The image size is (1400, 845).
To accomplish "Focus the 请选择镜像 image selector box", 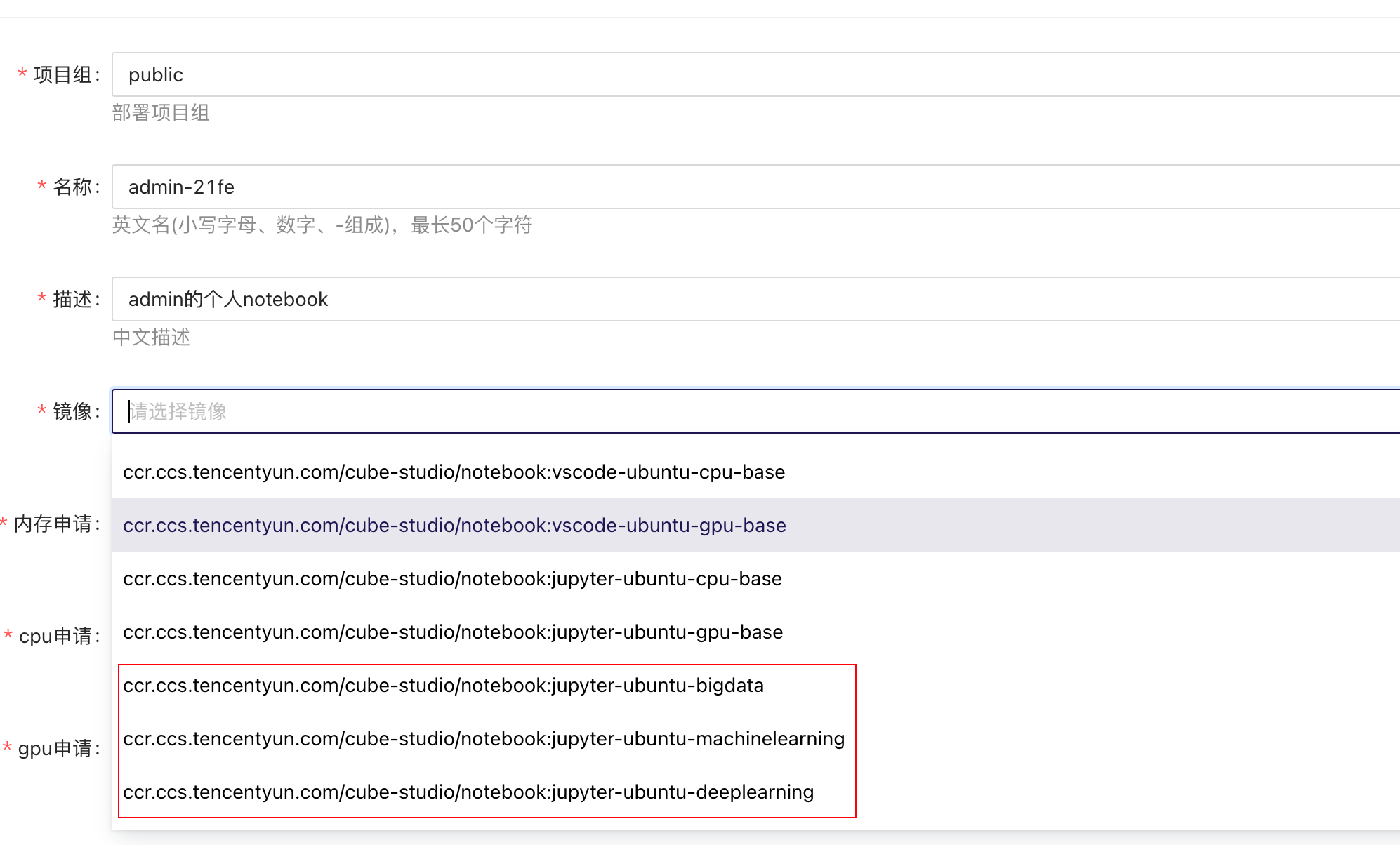I will [755, 411].
